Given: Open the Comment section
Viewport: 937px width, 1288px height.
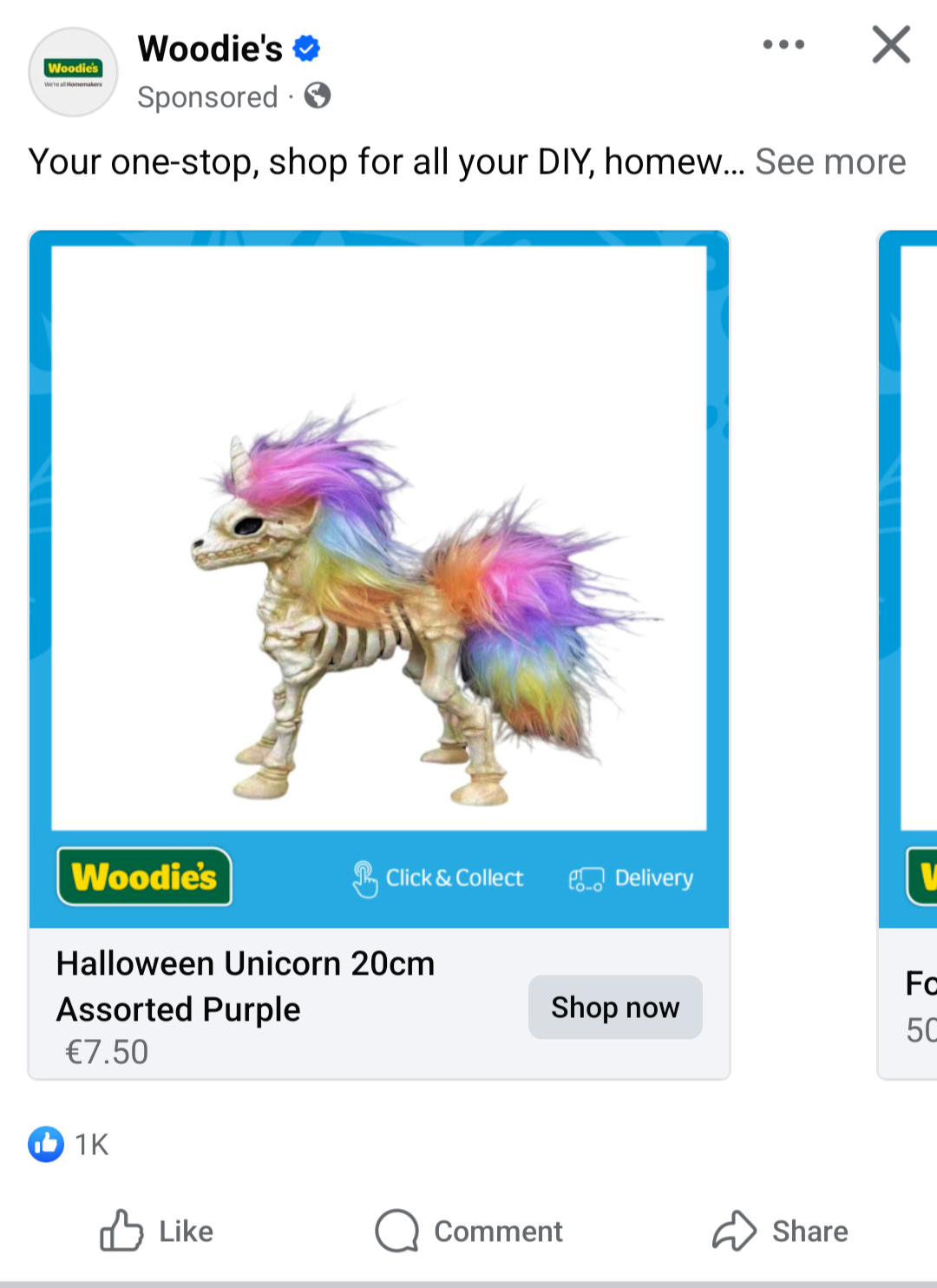Looking at the screenshot, I should [x=468, y=1231].
